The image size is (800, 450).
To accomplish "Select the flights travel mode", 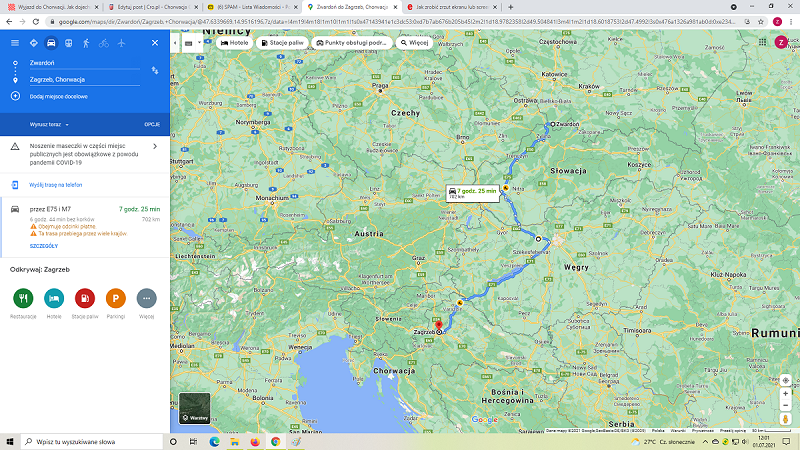I will (x=121, y=43).
